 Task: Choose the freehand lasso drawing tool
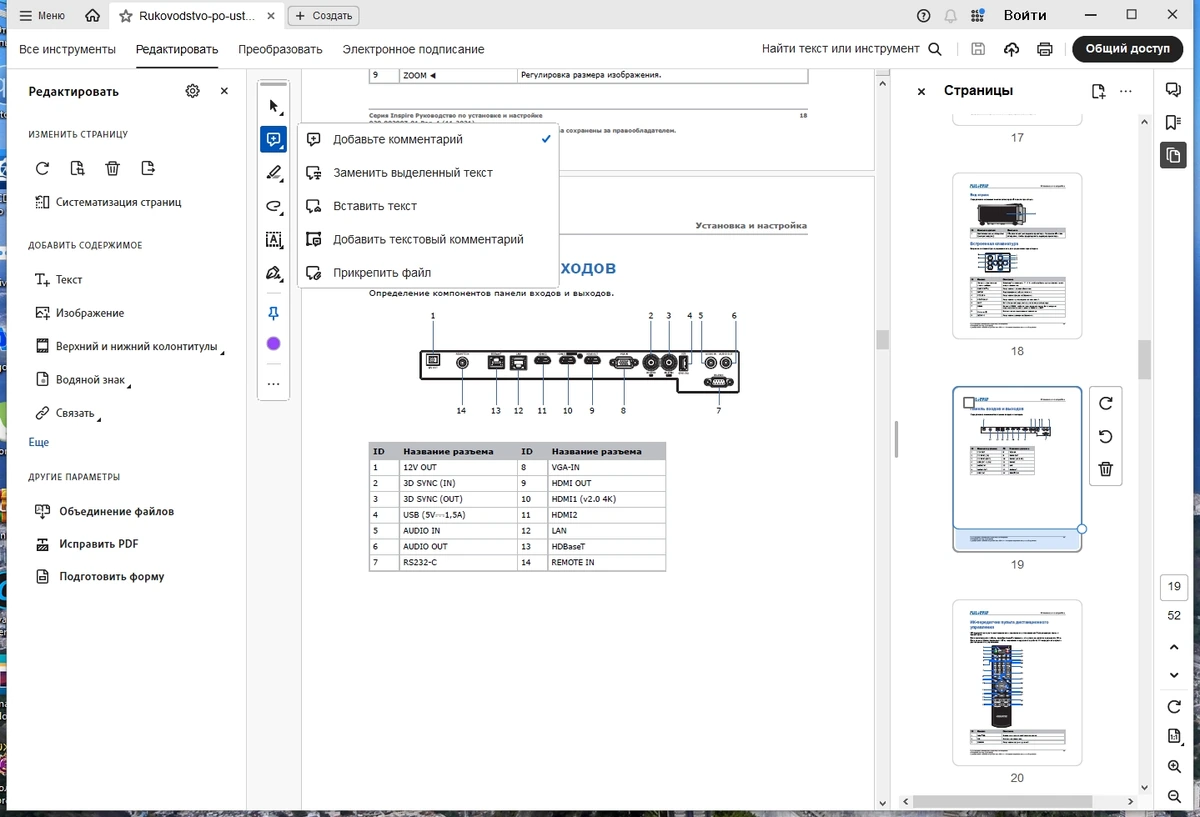(273, 206)
